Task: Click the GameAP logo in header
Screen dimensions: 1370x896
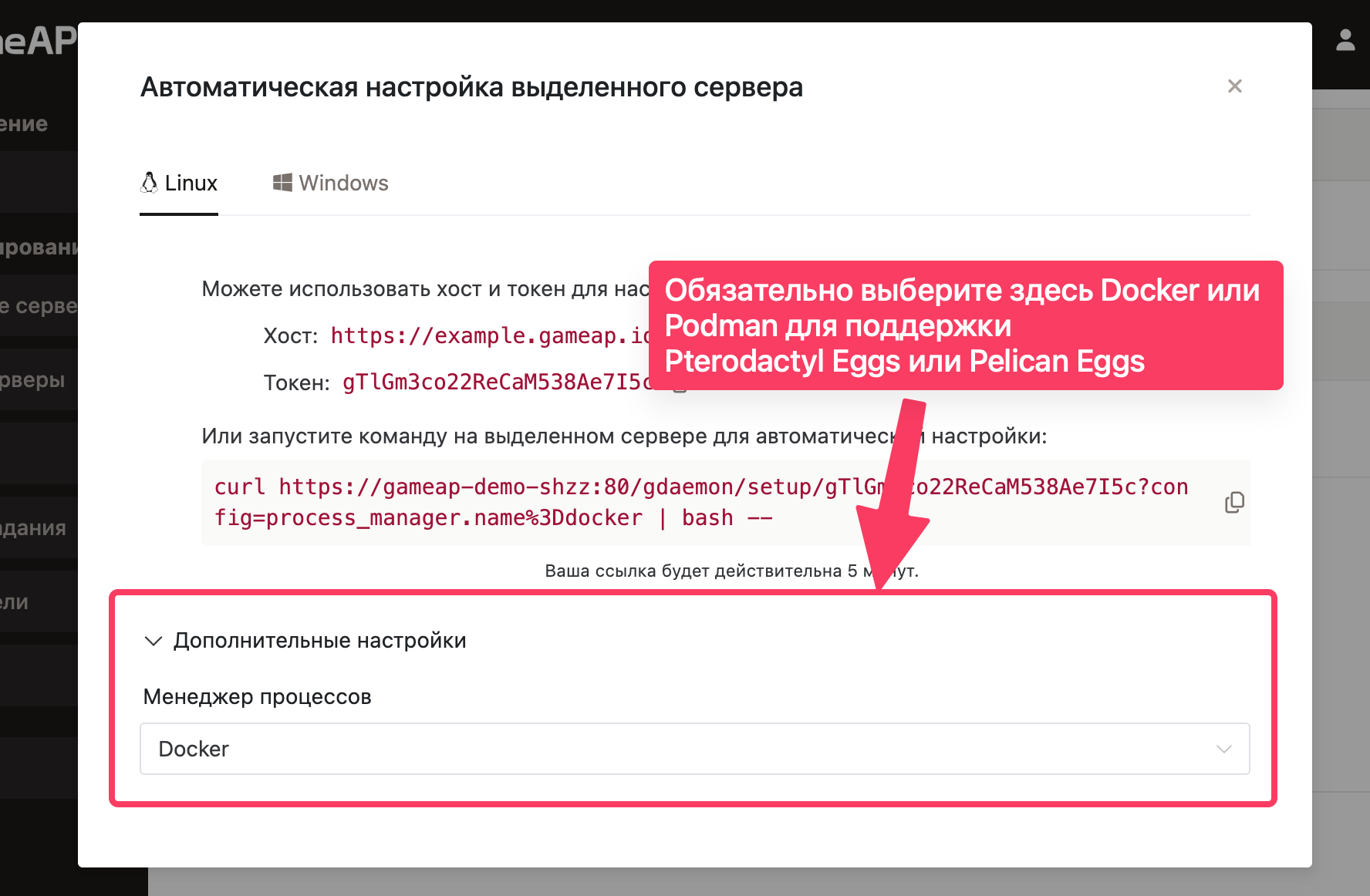Action: (x=39, y=41)
